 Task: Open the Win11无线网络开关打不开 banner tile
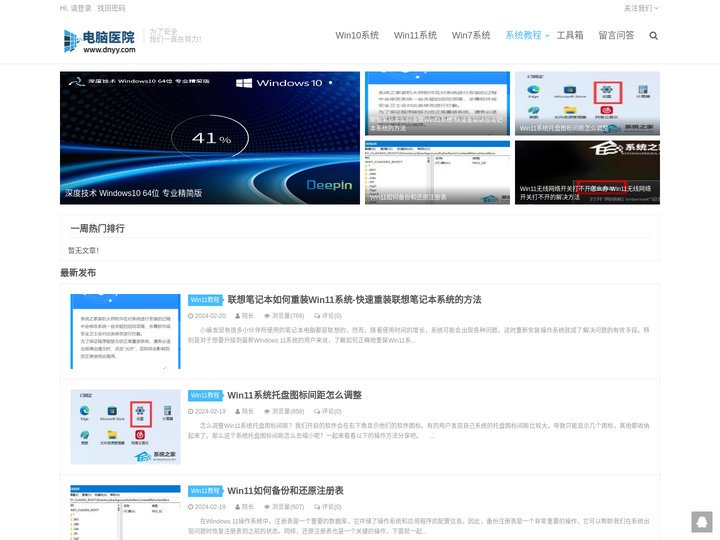click(587, 172)
